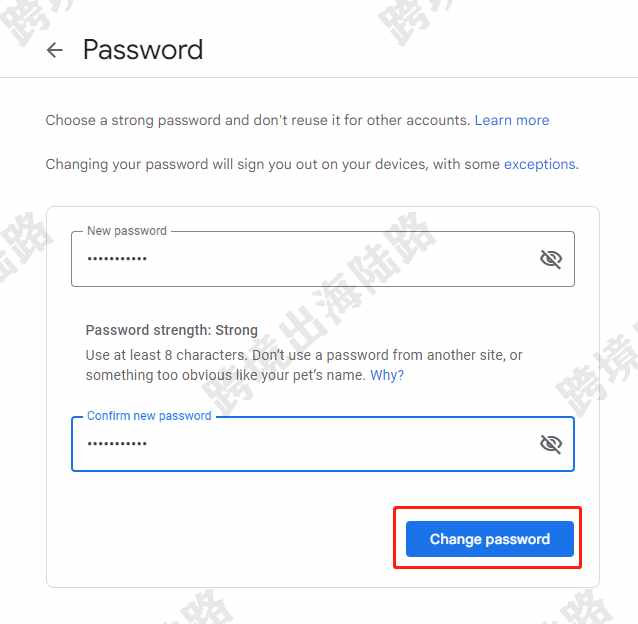
Task: Click the crossed-eye icon beside New password
Action: tap(551, 259)
